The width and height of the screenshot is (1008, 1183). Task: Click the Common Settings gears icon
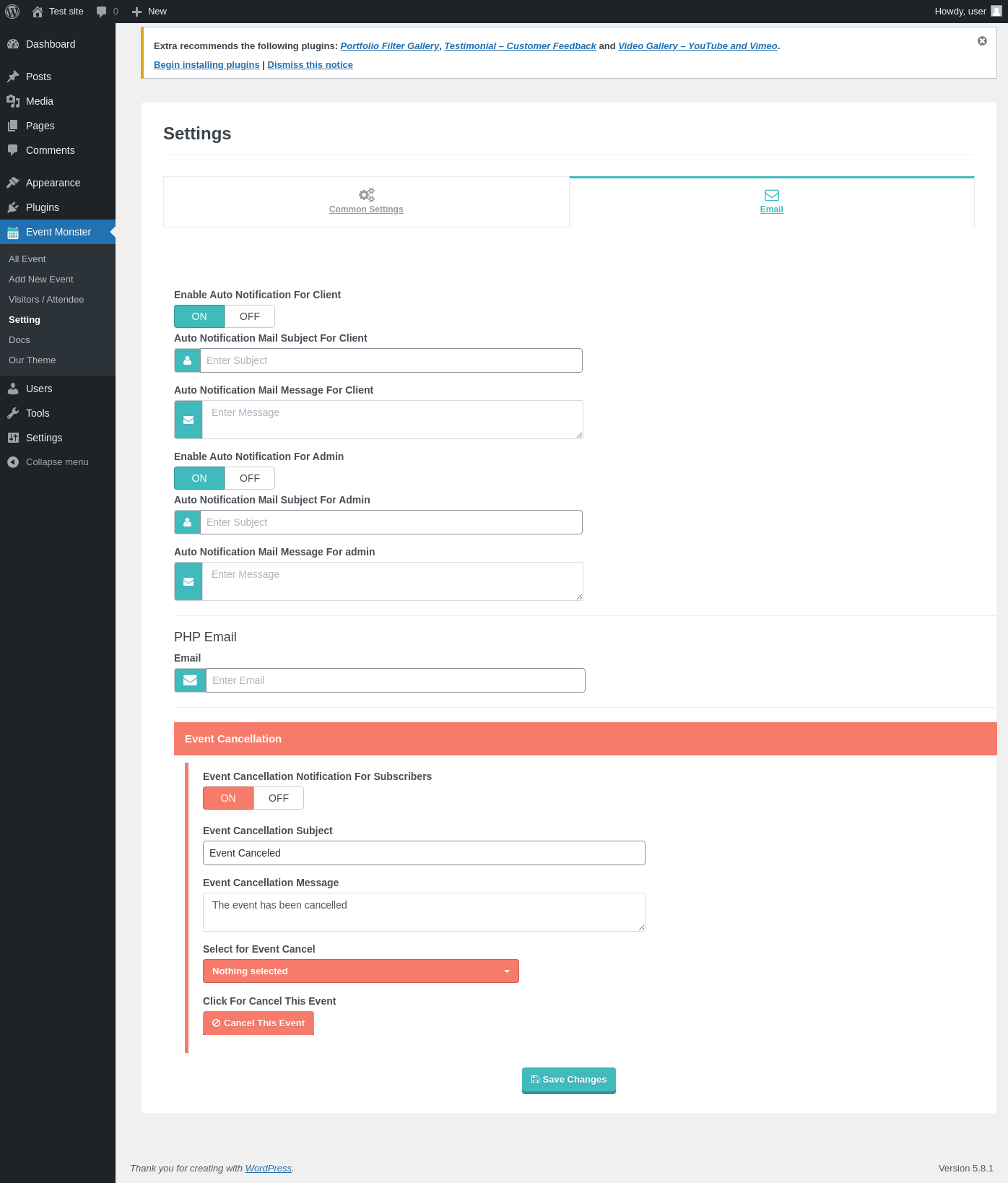(367, 195)
